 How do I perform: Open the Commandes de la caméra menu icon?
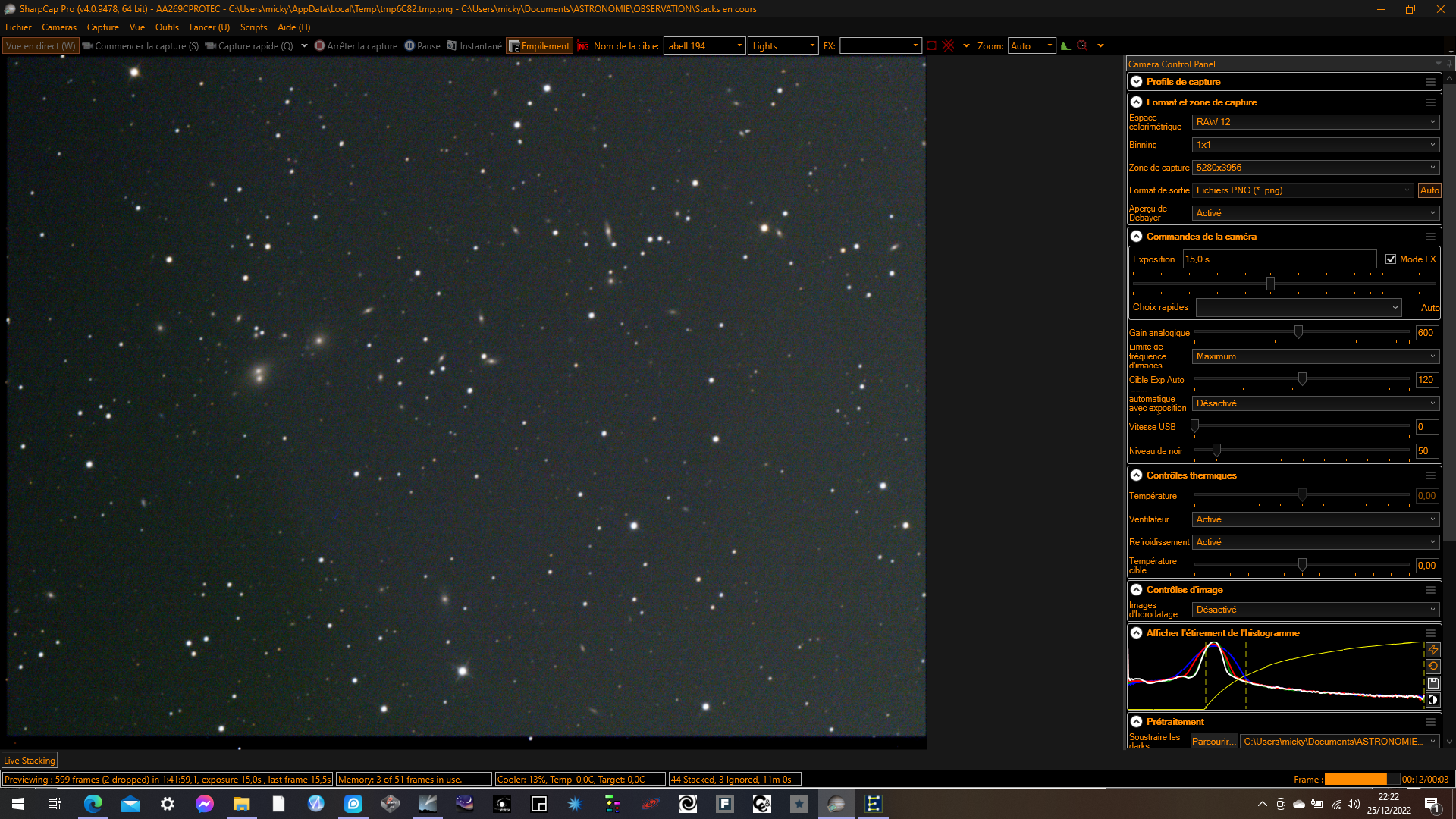[1430, 237]
